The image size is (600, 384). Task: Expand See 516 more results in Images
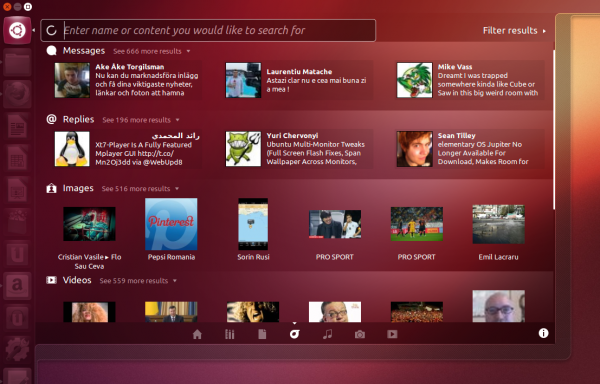click(x=140, y=189)
